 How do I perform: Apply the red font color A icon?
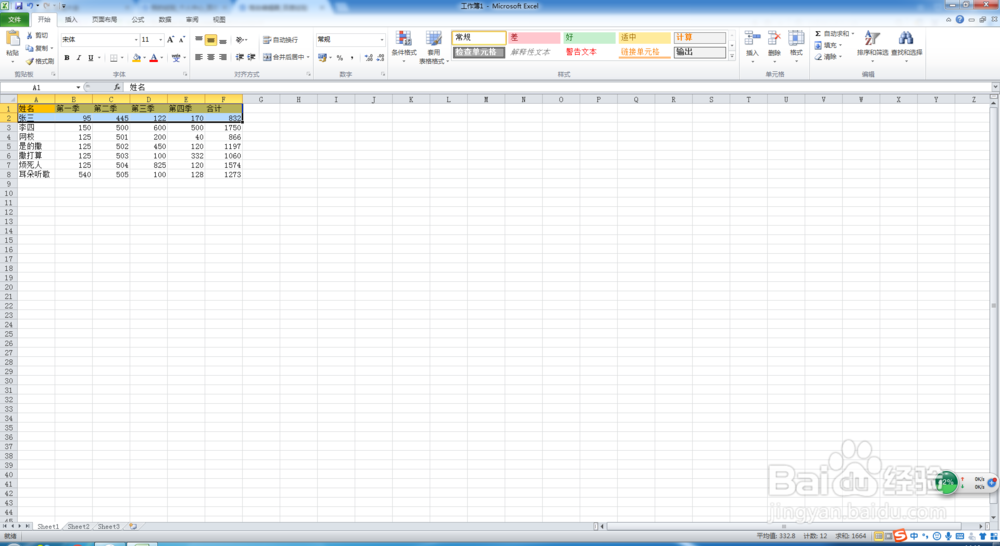click(x=154, y=58)
